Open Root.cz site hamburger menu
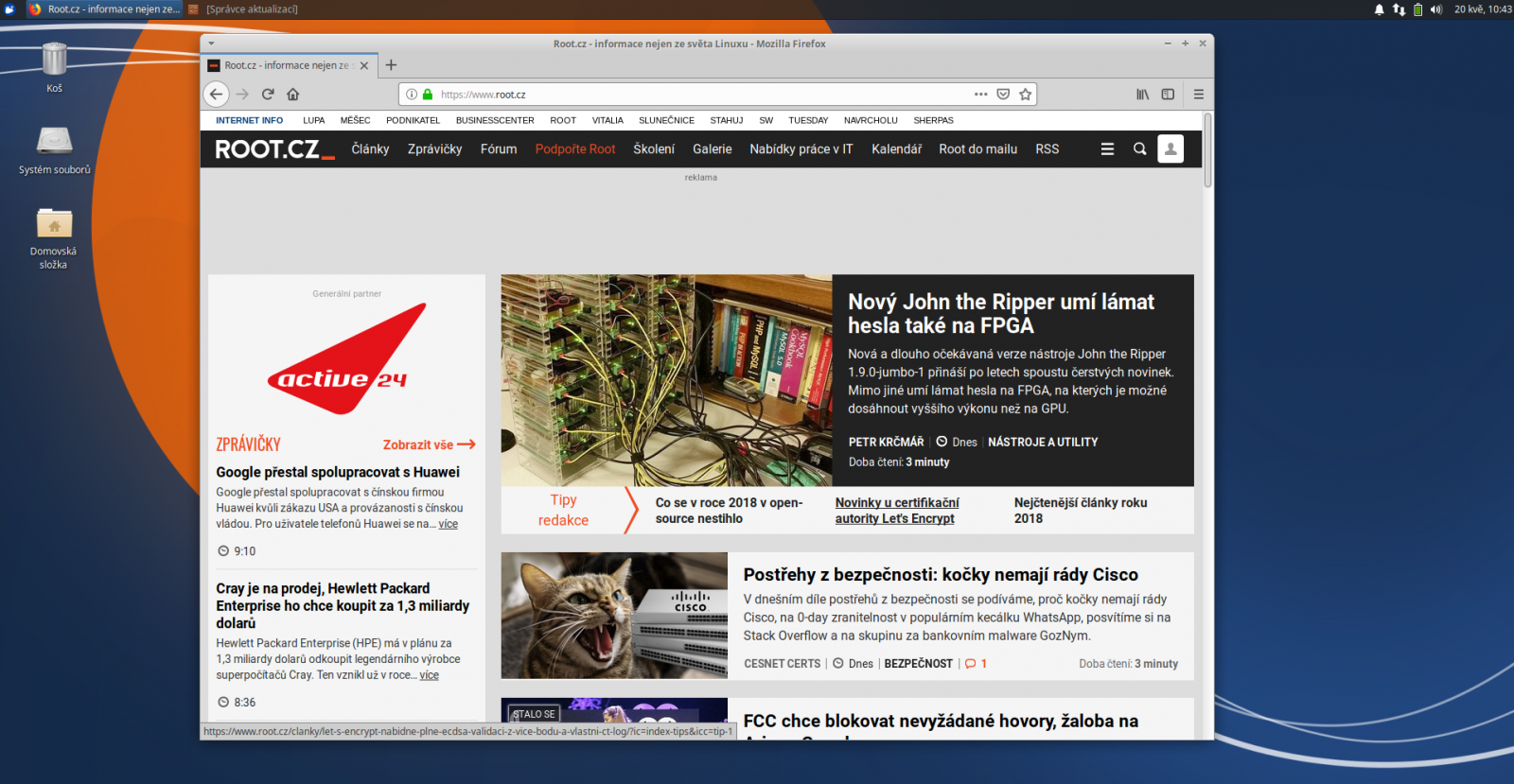 pyautogui.click(x=1107, y=149)
